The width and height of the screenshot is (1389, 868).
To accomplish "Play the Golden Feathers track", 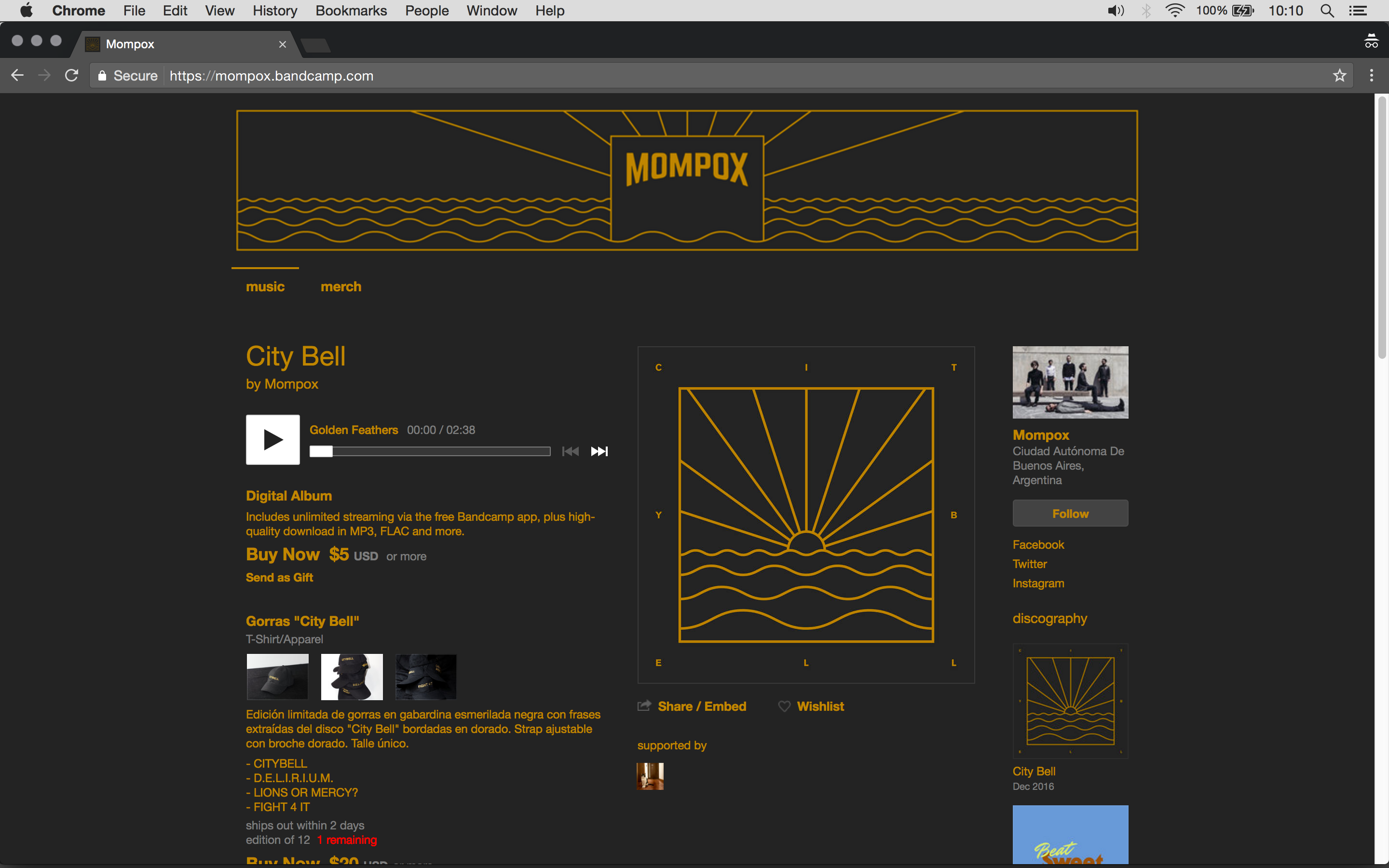I will point(272,440).
